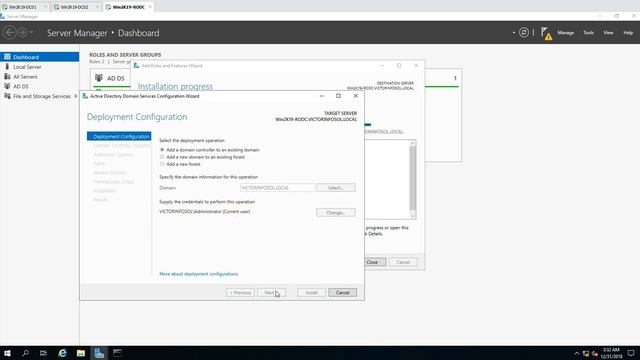Screen dimensions: 640x360
Task: Switch to the Win2K19-DC01 tab
Action: [x=23, y=7]
